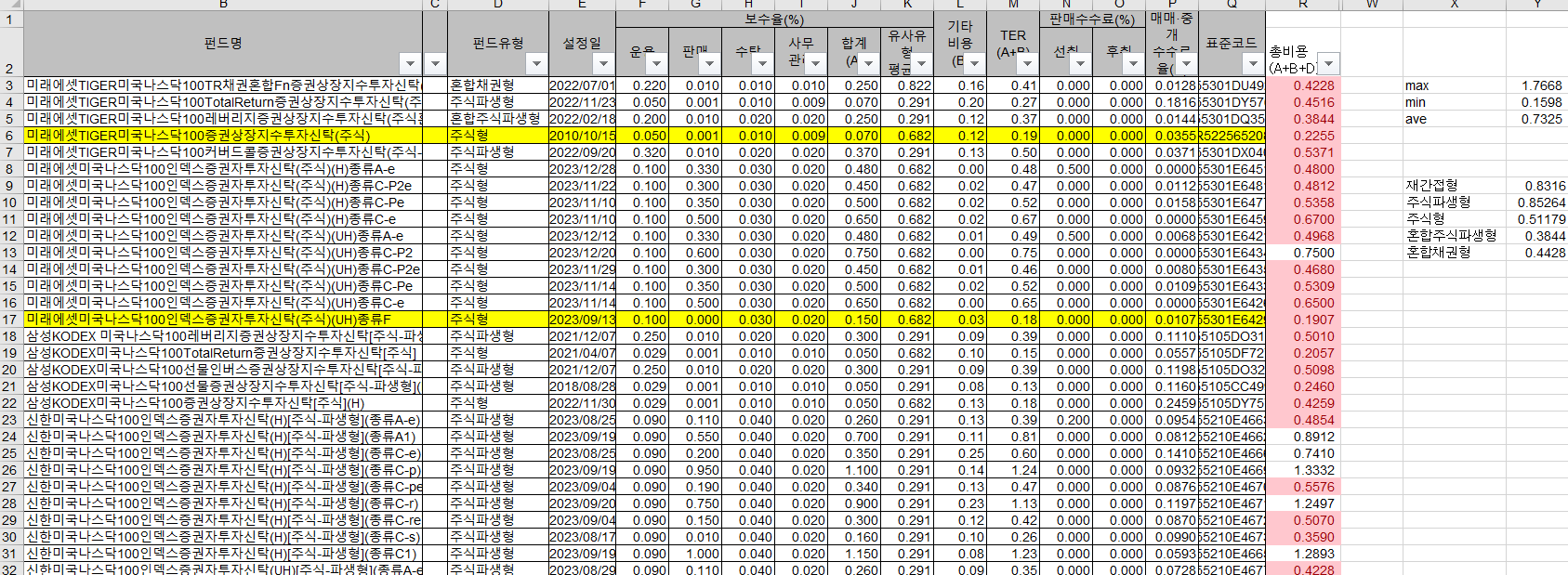The image size is (1568, 575).
Task: Select column R header
Action: coord(1303,5)
